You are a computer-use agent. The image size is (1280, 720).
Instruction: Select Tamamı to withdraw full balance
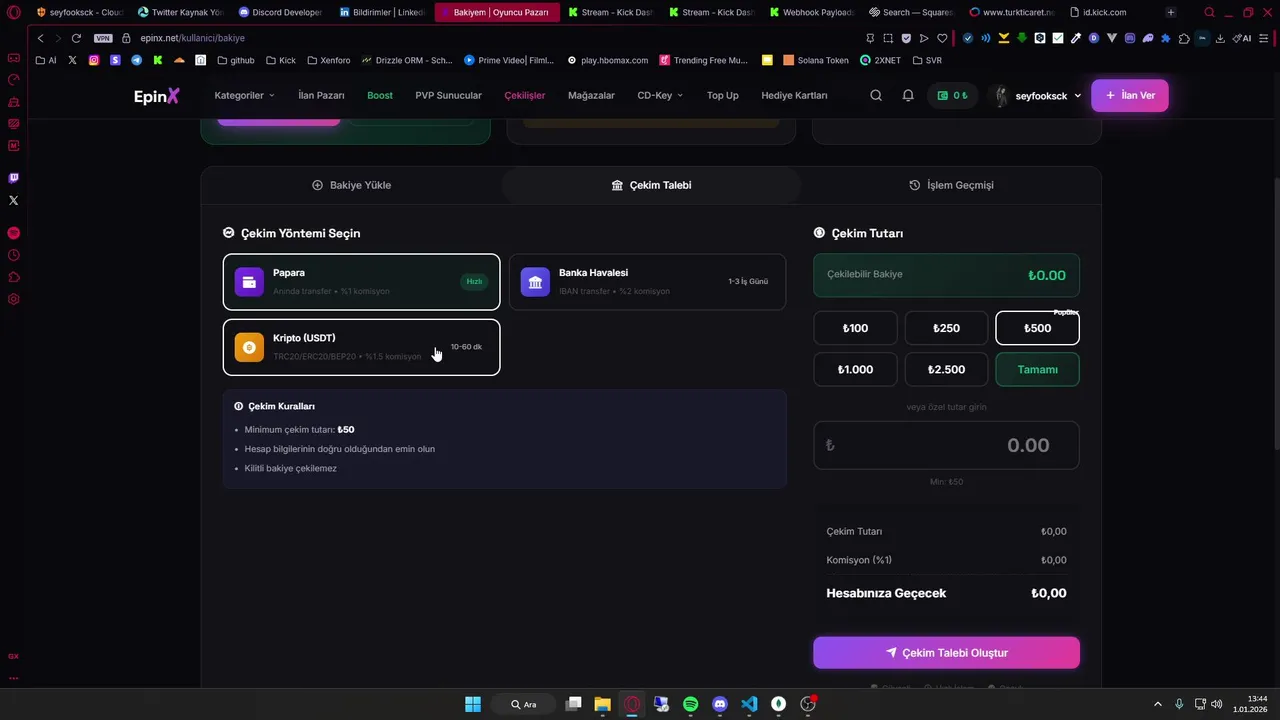(x=1037, y=369)
